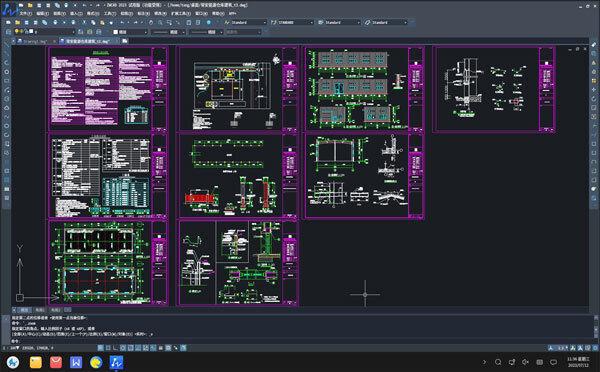
Task: Toggle Polar tracking in status bar
Action: pos(123,348)
